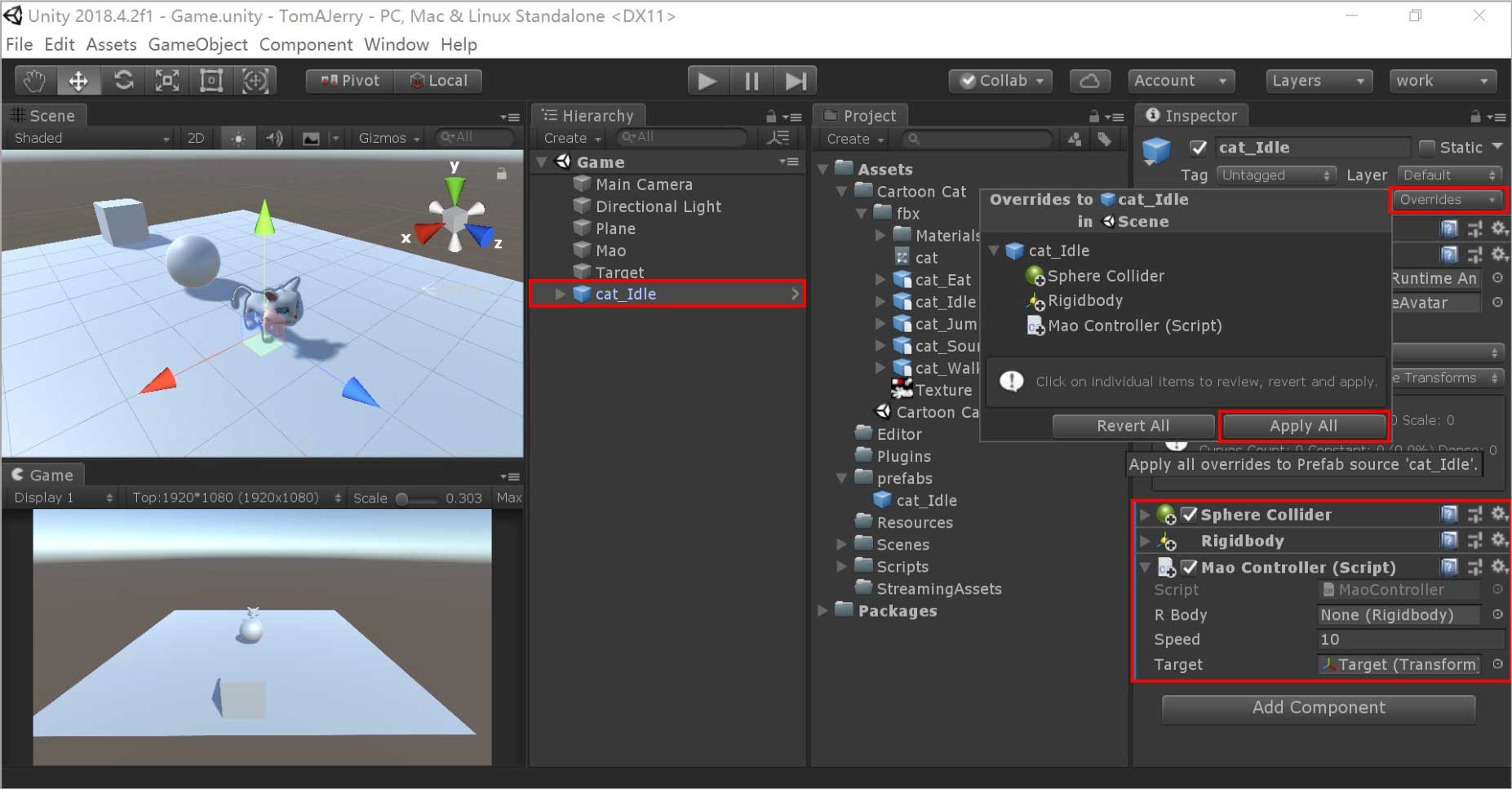Click the Pause button

click(752, 81)
